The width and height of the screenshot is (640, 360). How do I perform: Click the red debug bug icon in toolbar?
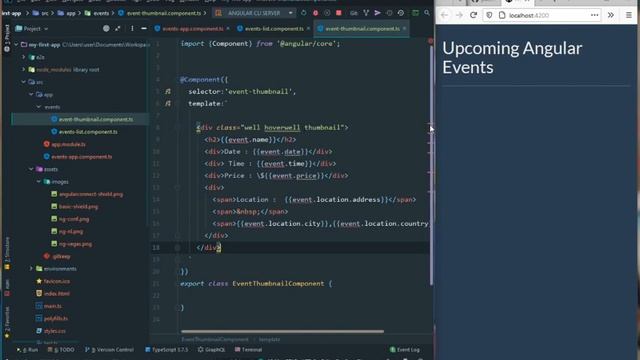(x=315, y=13)
